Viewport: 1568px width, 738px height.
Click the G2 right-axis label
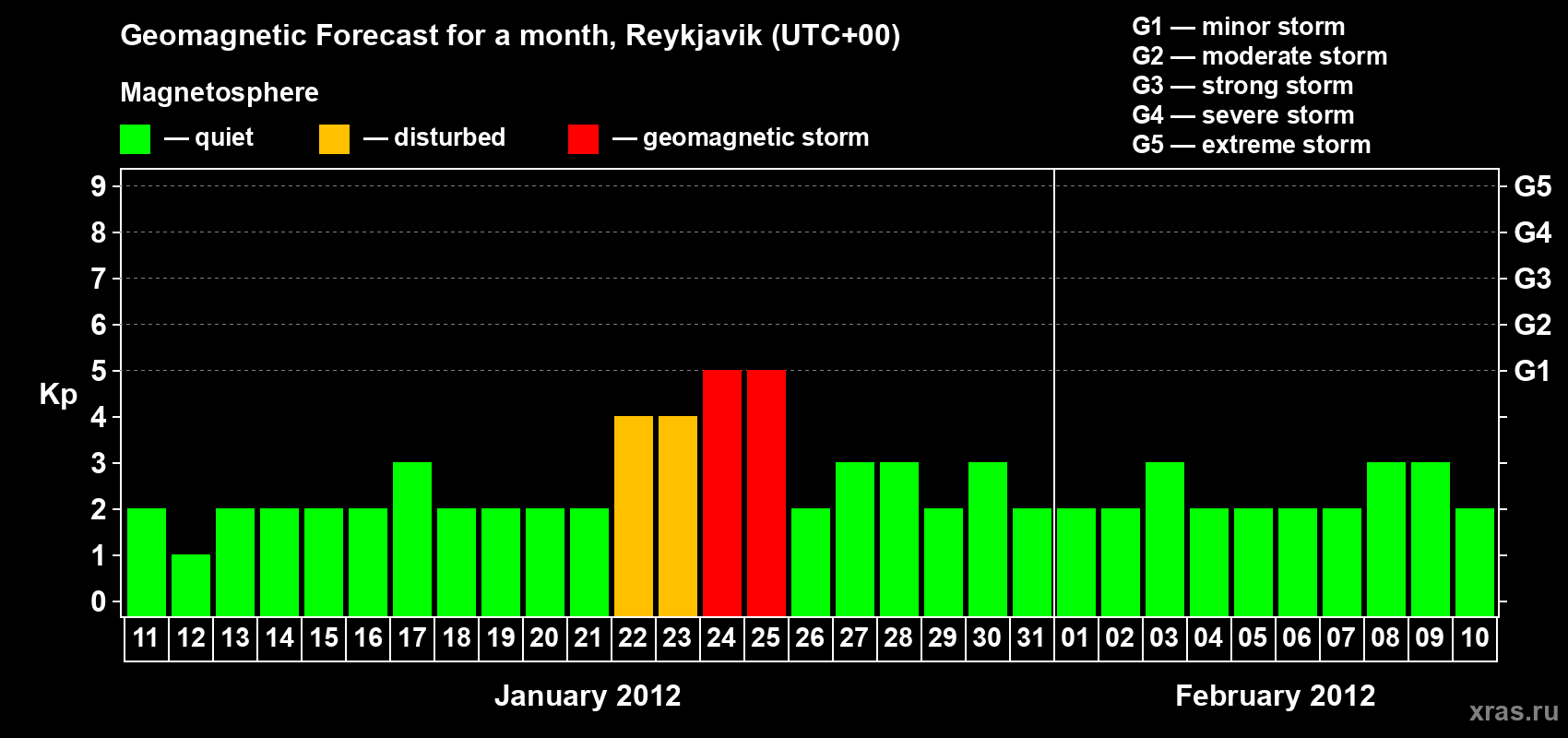1532,325
